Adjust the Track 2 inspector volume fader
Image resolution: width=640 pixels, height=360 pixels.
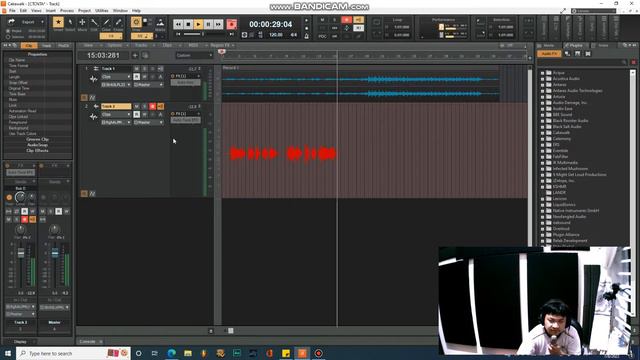click(x=21, y=253)
